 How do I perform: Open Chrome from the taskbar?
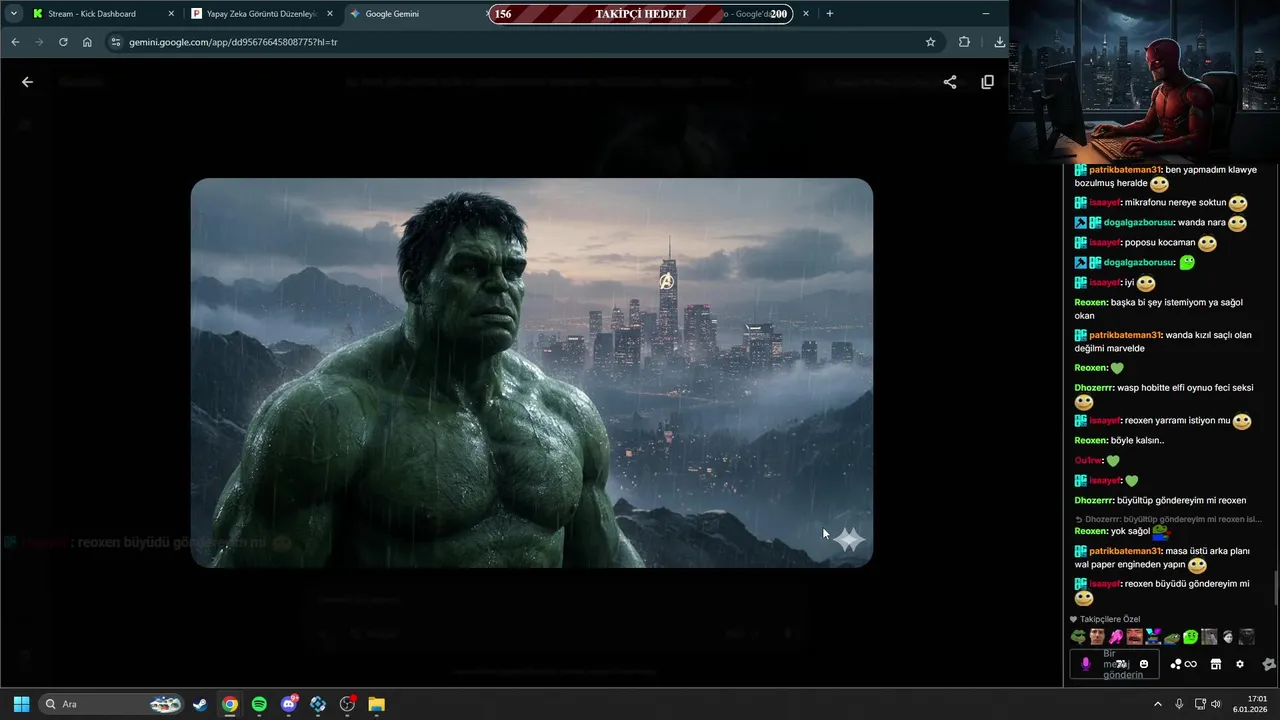coord(230,704)
